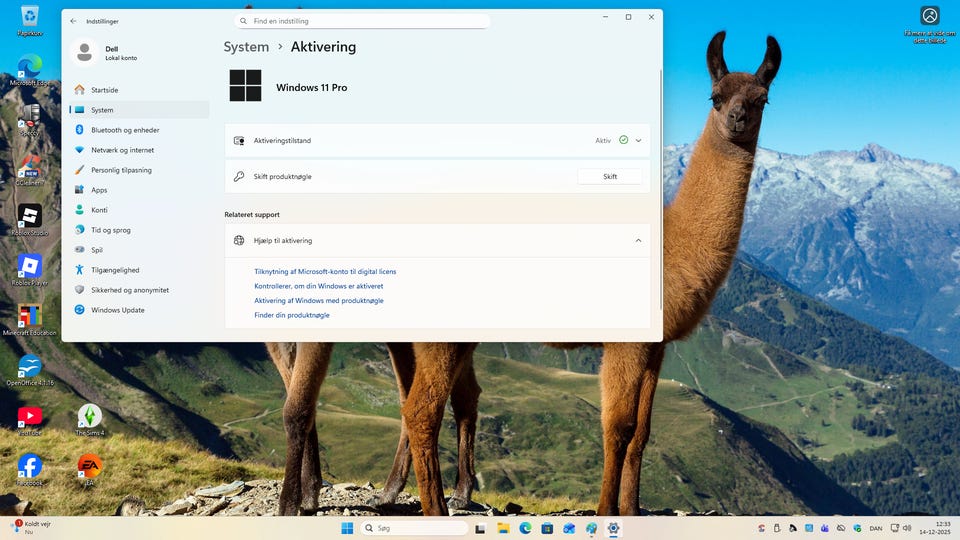Go to Personlig tilpasning settings
This screenshot has height=540, width=960.
coord(121,170)
